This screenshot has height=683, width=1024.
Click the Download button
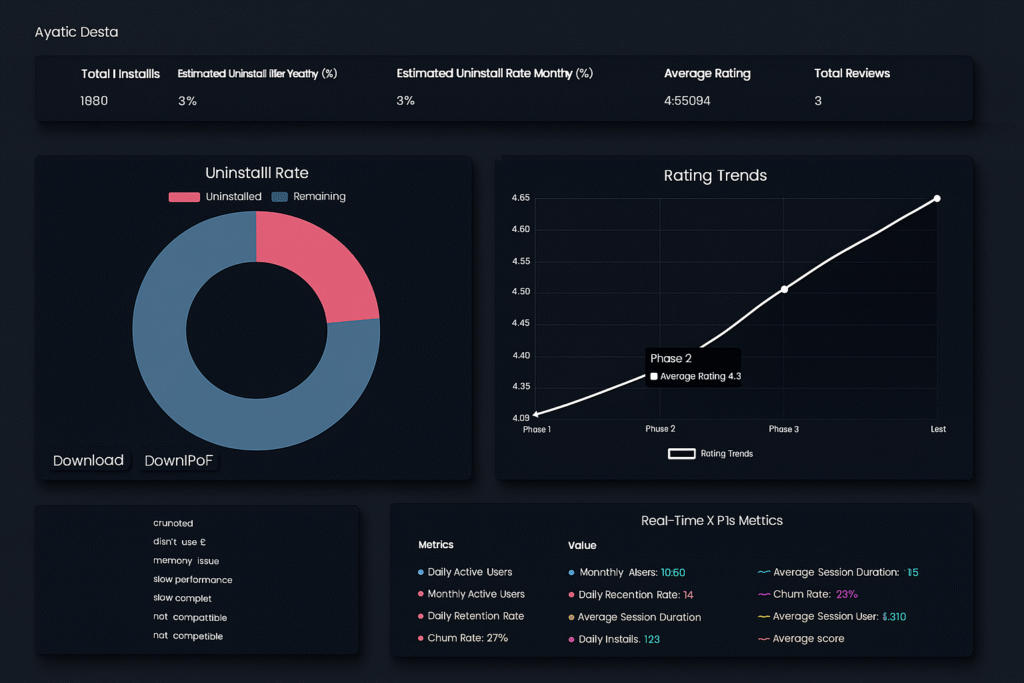[88, 460]
